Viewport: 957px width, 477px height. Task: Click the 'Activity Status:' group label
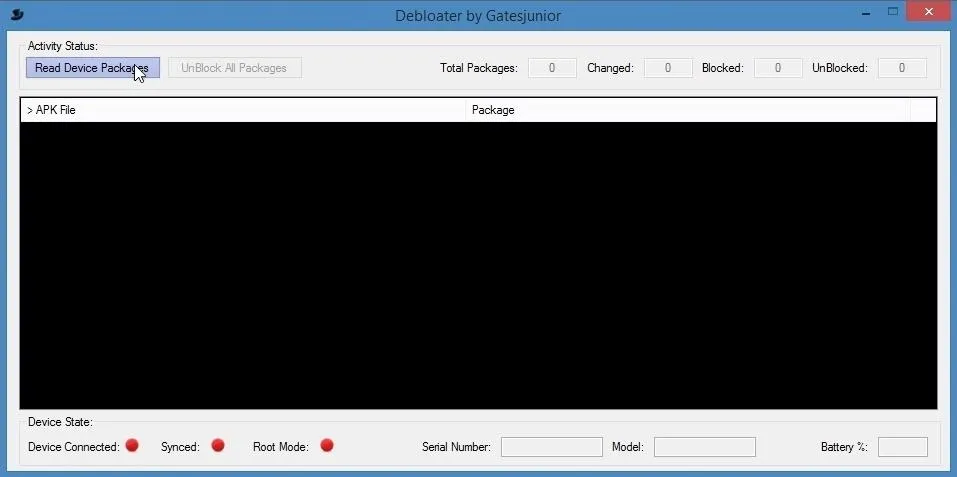point(63,46)
